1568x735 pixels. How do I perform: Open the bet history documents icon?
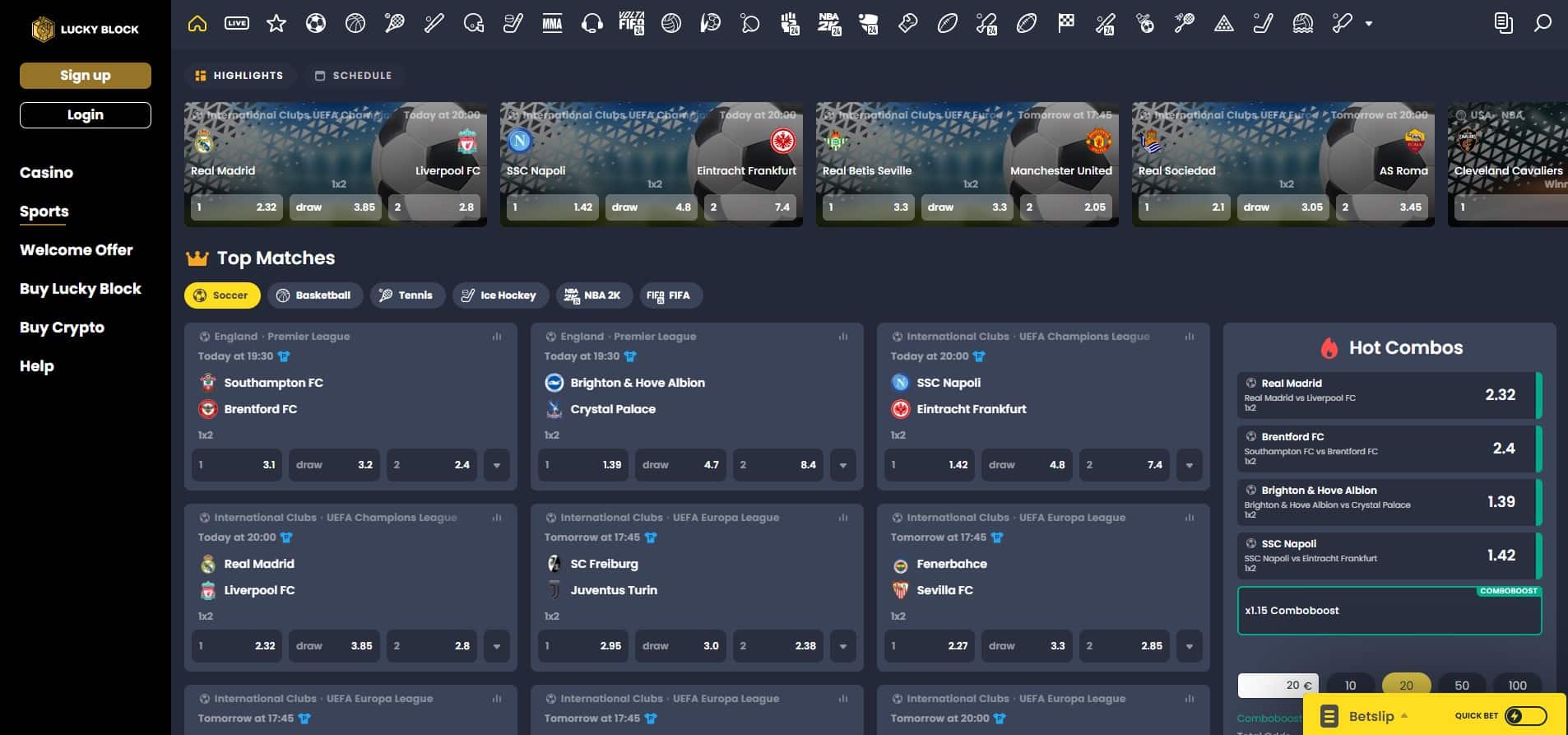[1503, 24]
